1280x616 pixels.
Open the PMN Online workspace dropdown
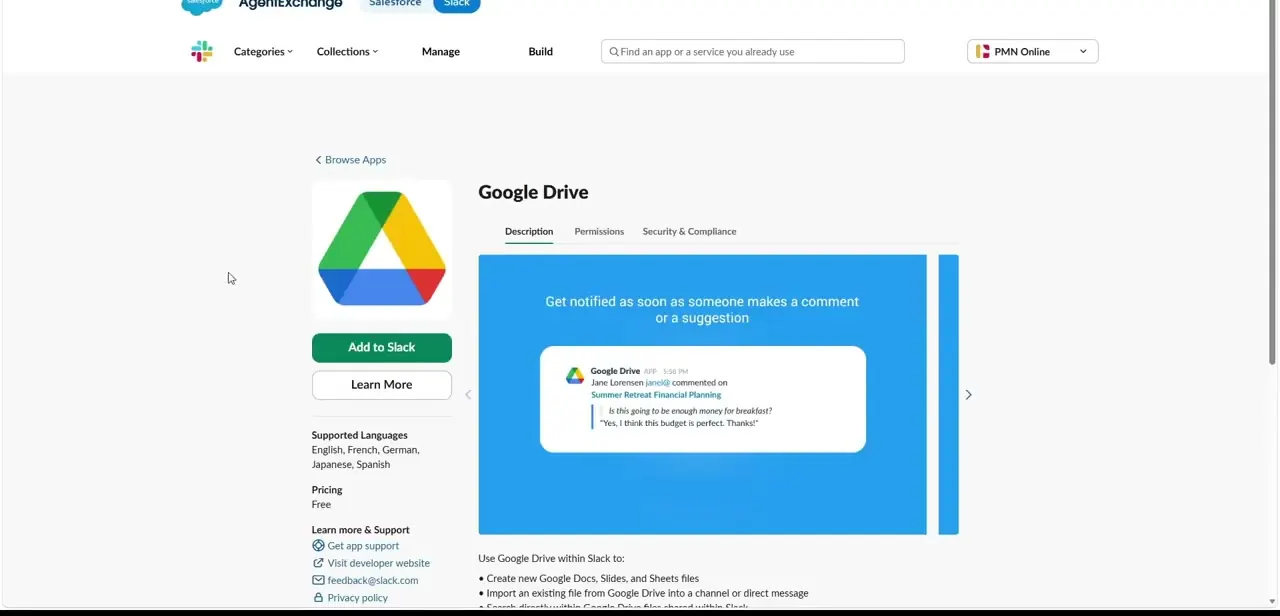pyautogui.click(x=1033, y=52)
